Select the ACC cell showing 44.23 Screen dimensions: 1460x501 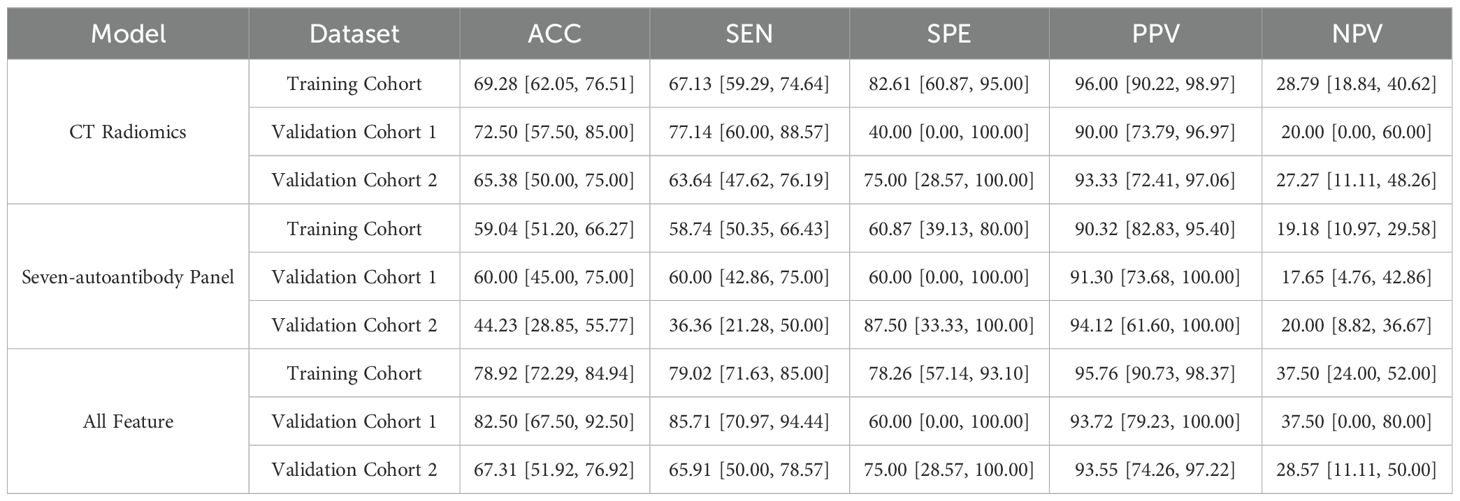pos(554,325)
